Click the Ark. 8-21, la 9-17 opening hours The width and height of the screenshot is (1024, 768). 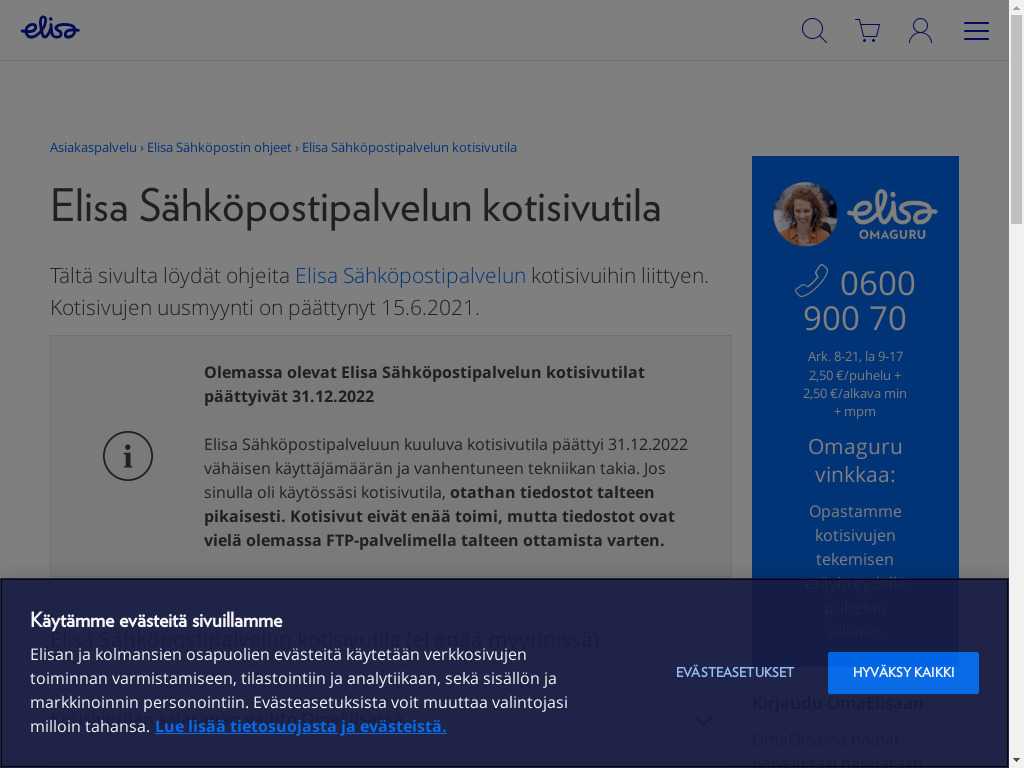pos(855,357)
